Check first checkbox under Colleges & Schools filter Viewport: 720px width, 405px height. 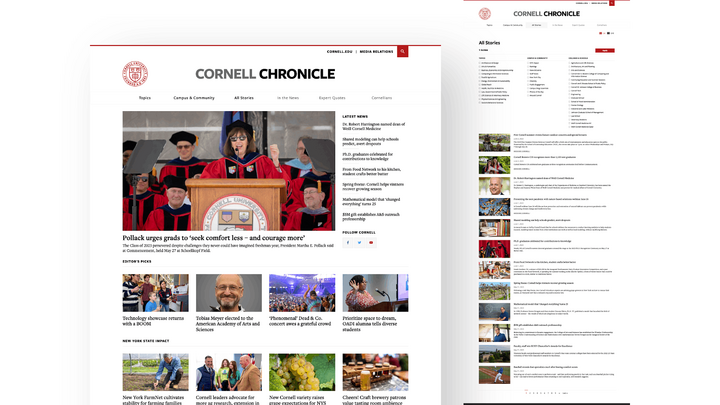tap(569, 63)
